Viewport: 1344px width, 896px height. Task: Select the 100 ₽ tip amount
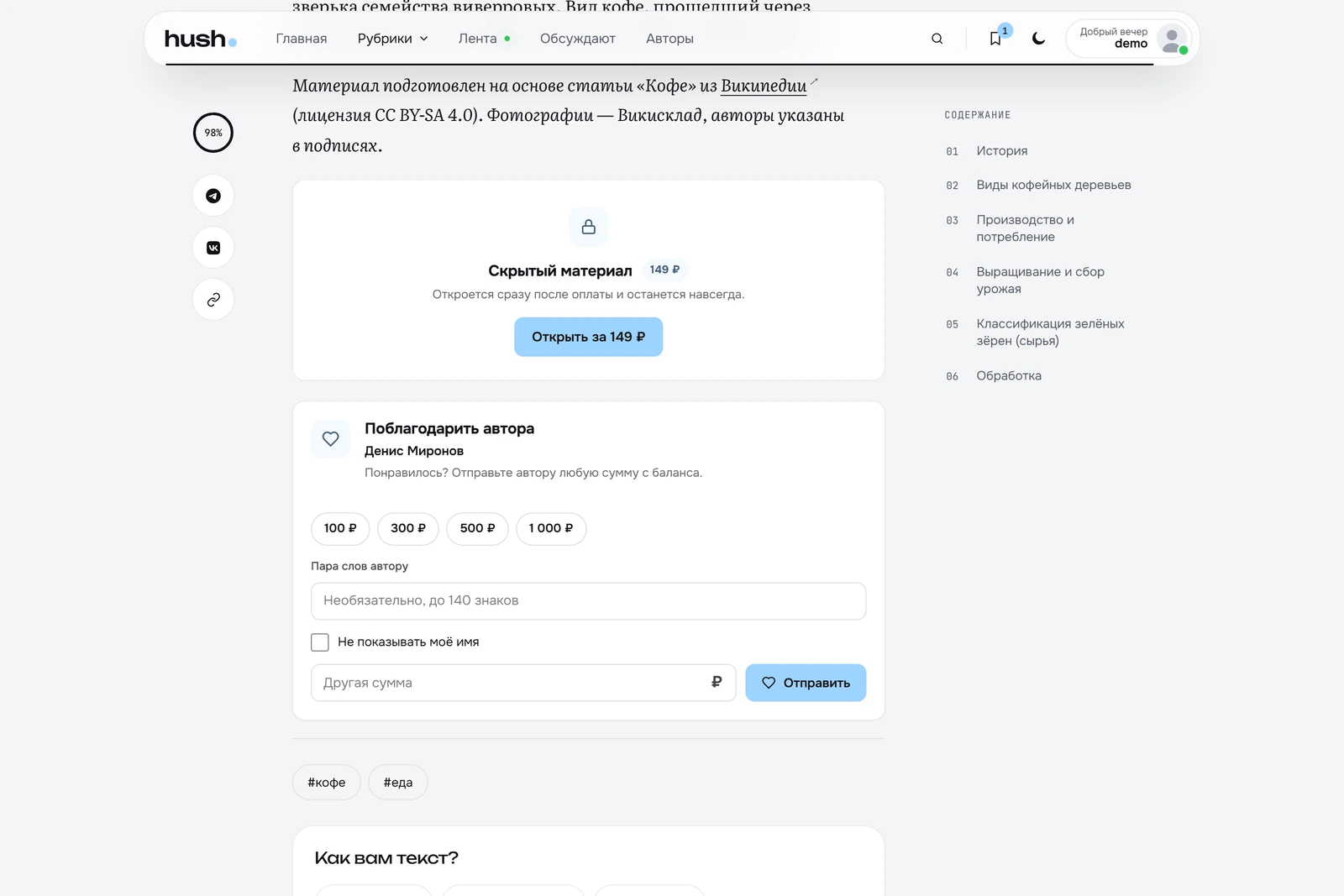(x=340, y=528)
